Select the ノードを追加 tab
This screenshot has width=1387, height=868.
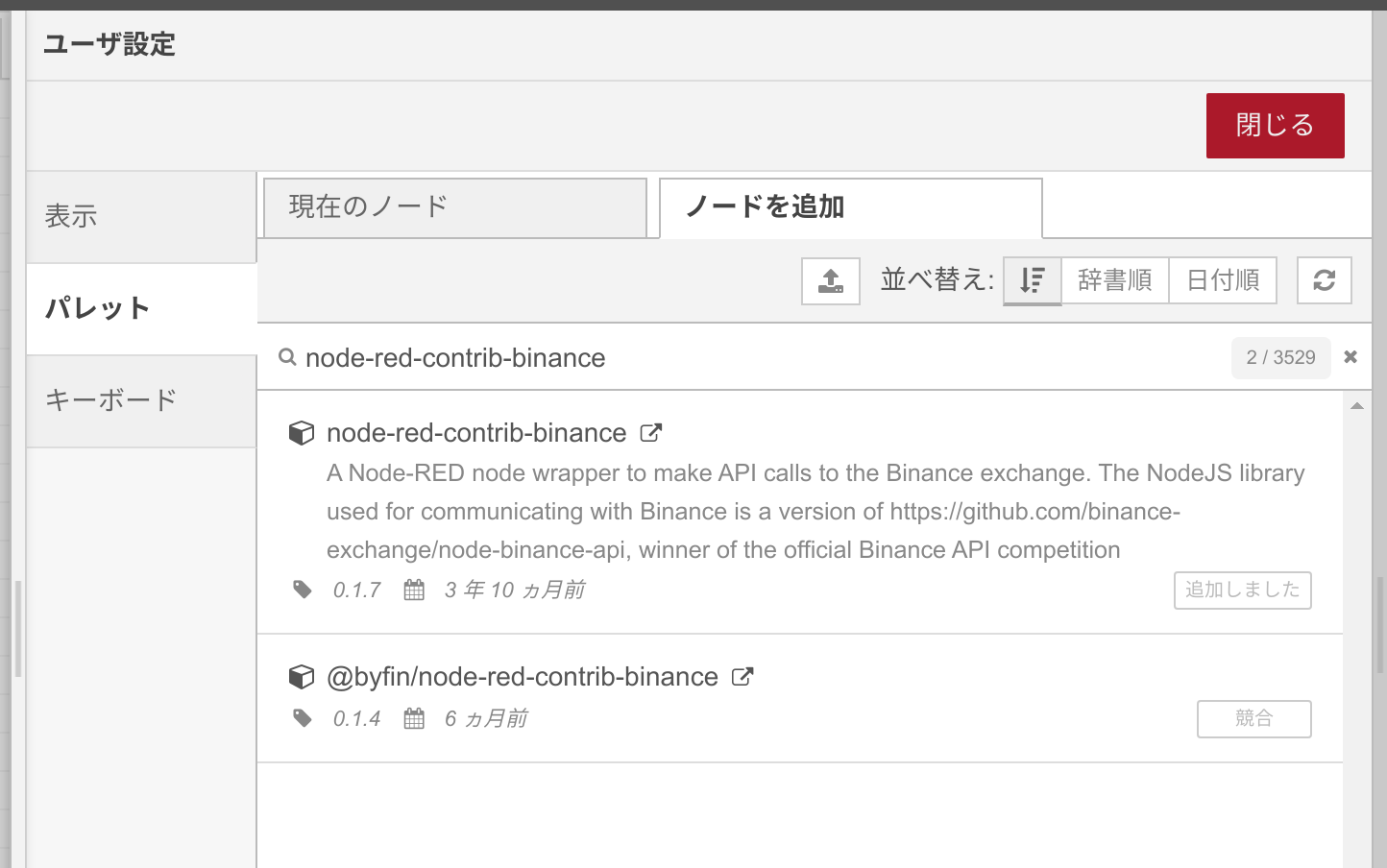851,207
